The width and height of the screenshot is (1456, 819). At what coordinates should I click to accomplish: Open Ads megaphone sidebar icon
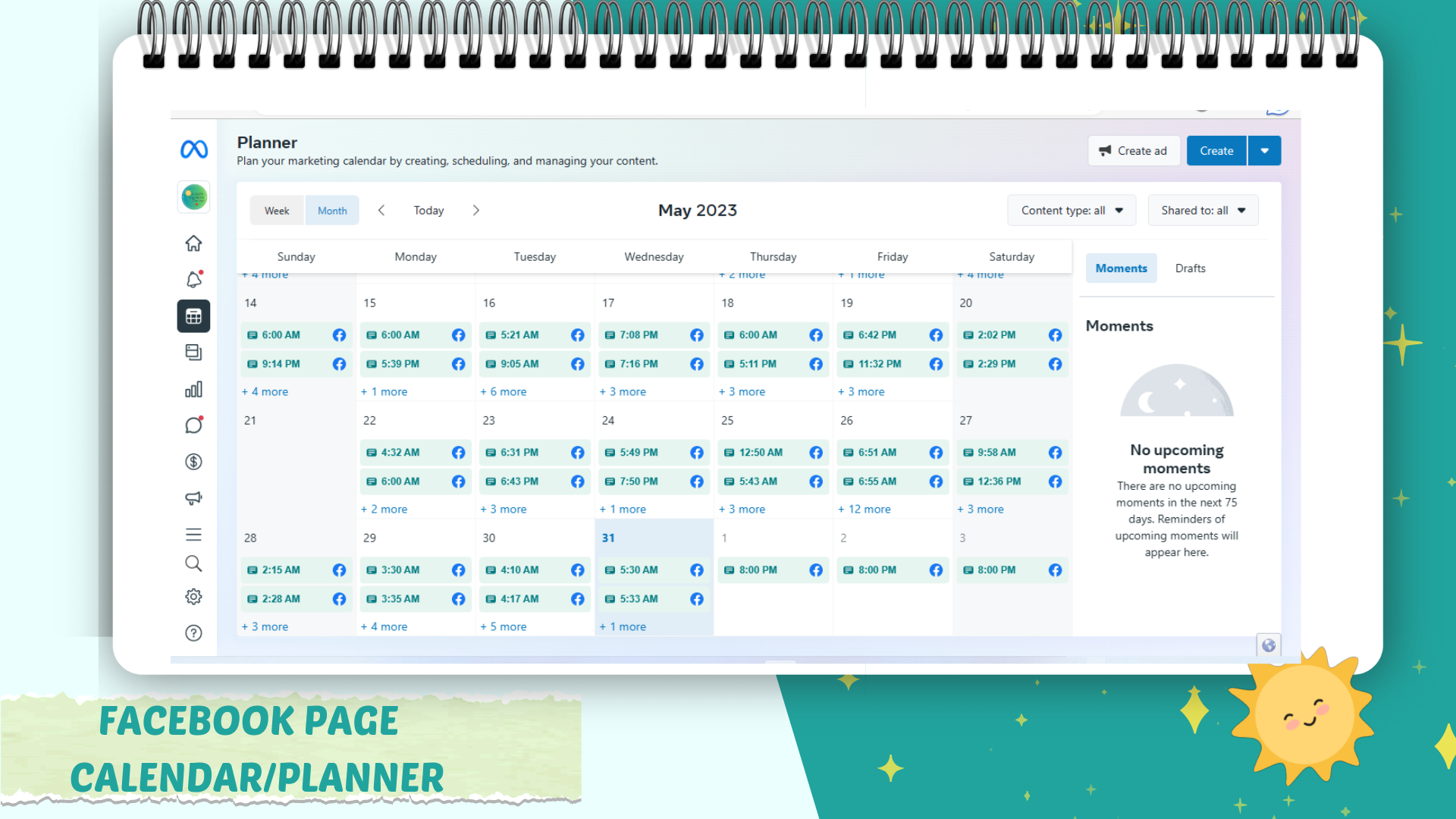click(193, 498)
